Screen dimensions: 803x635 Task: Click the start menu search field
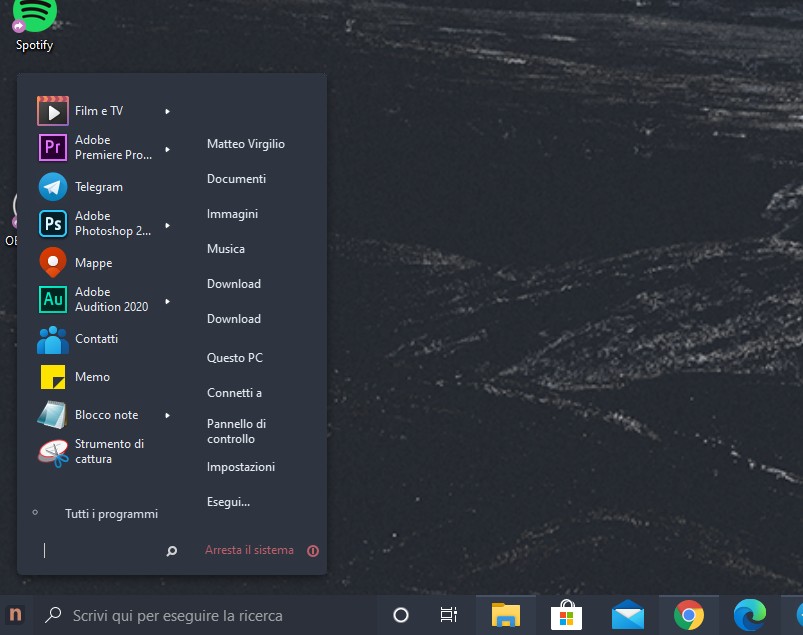pos(100,550)
